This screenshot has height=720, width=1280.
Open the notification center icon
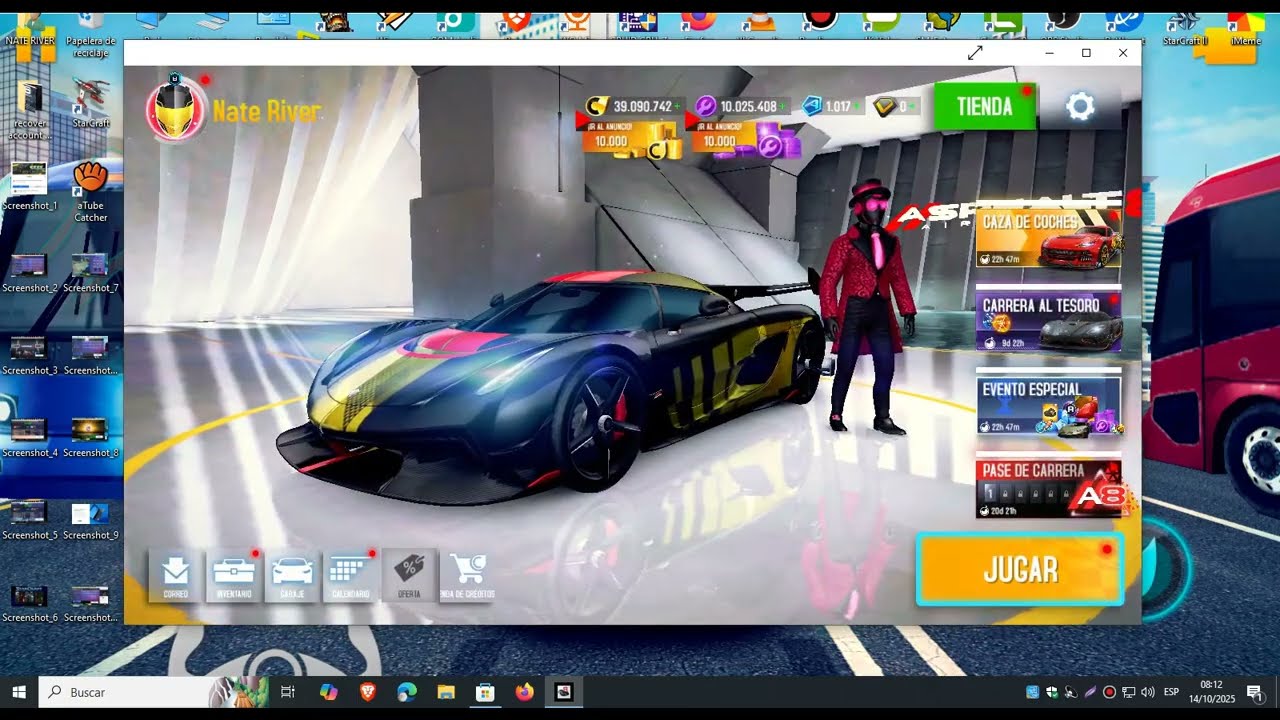click(1255, 692)
